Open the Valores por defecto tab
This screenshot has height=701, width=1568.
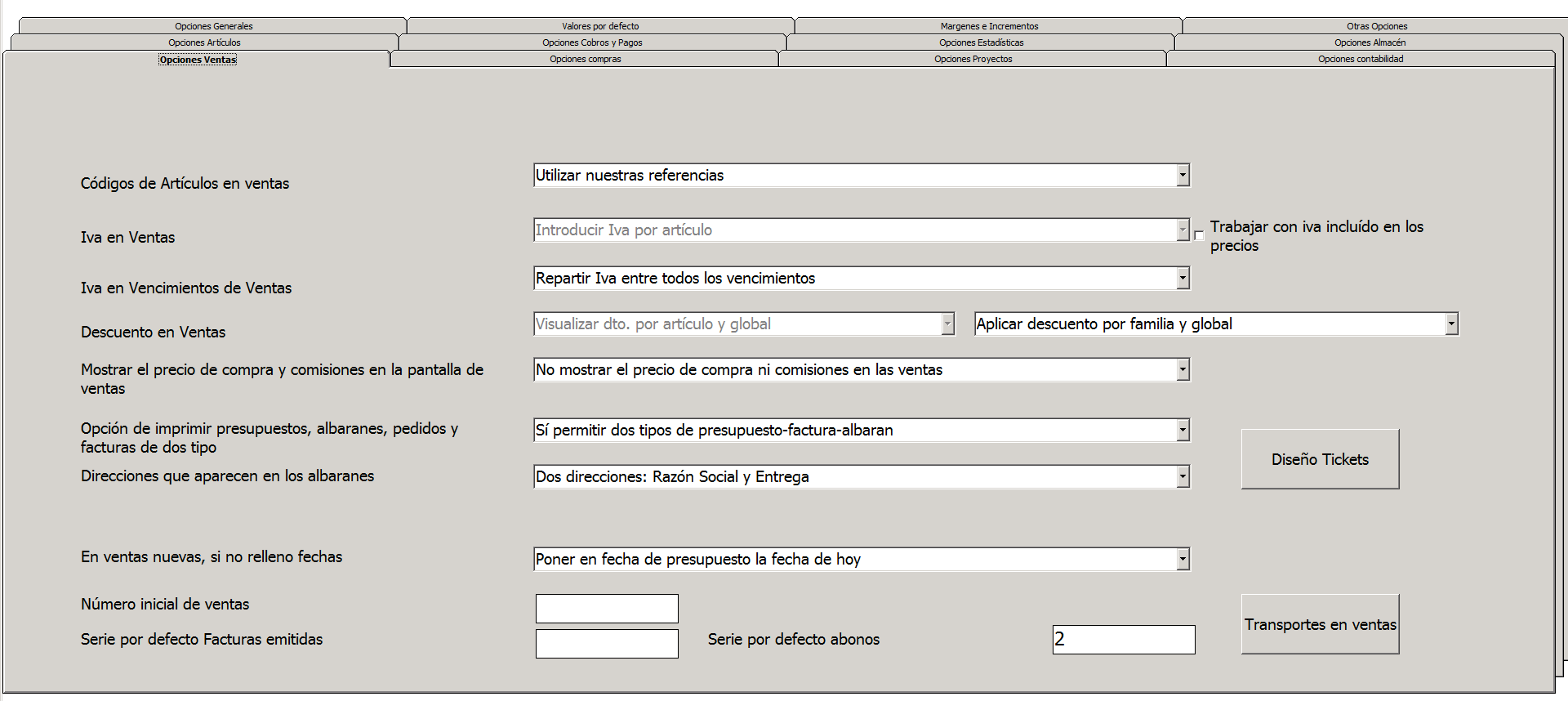tap(600, 26)
